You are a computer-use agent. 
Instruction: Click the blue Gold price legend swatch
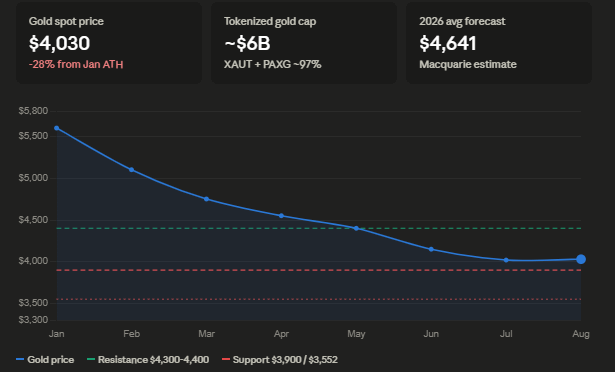[x=20, y=359]
